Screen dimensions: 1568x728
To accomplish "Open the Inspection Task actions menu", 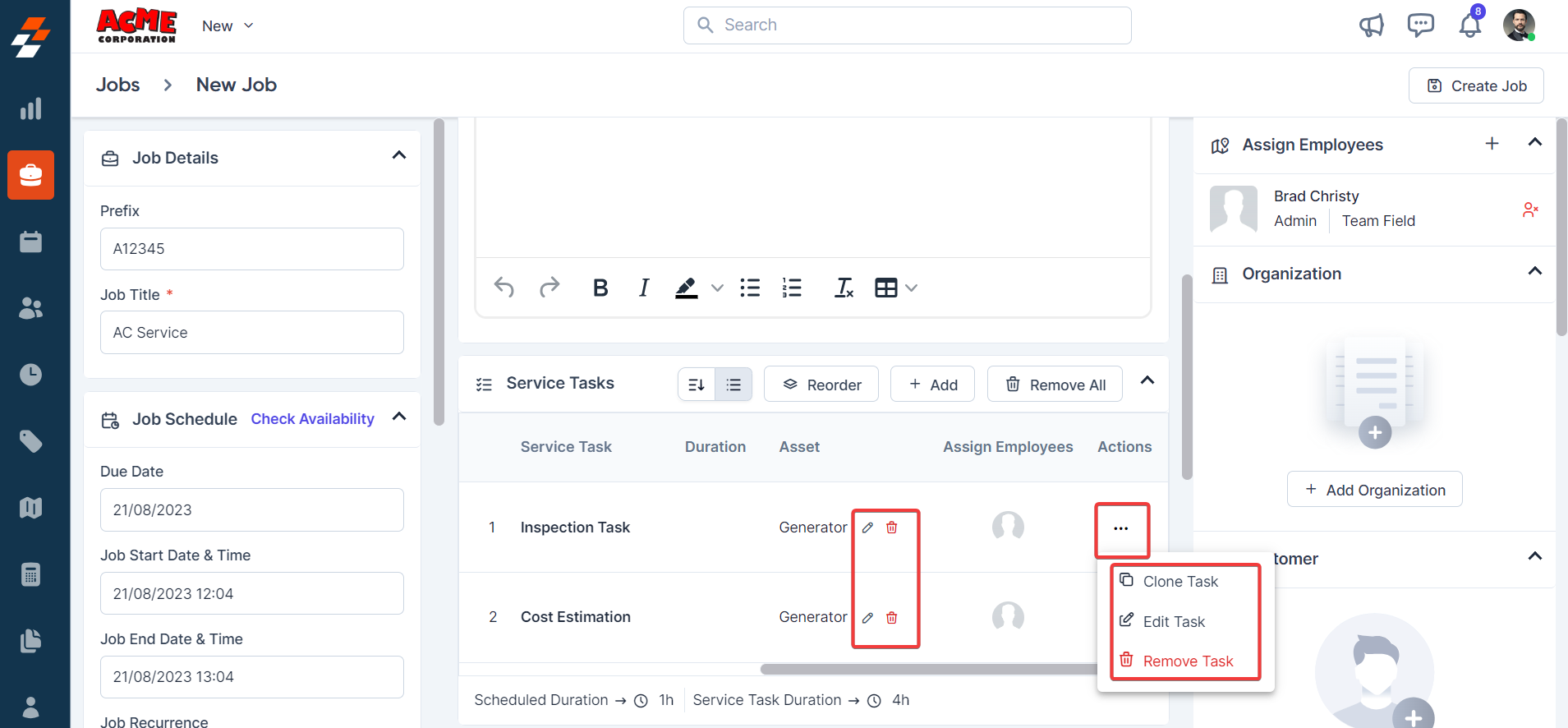I will [x=1121, y=528].
